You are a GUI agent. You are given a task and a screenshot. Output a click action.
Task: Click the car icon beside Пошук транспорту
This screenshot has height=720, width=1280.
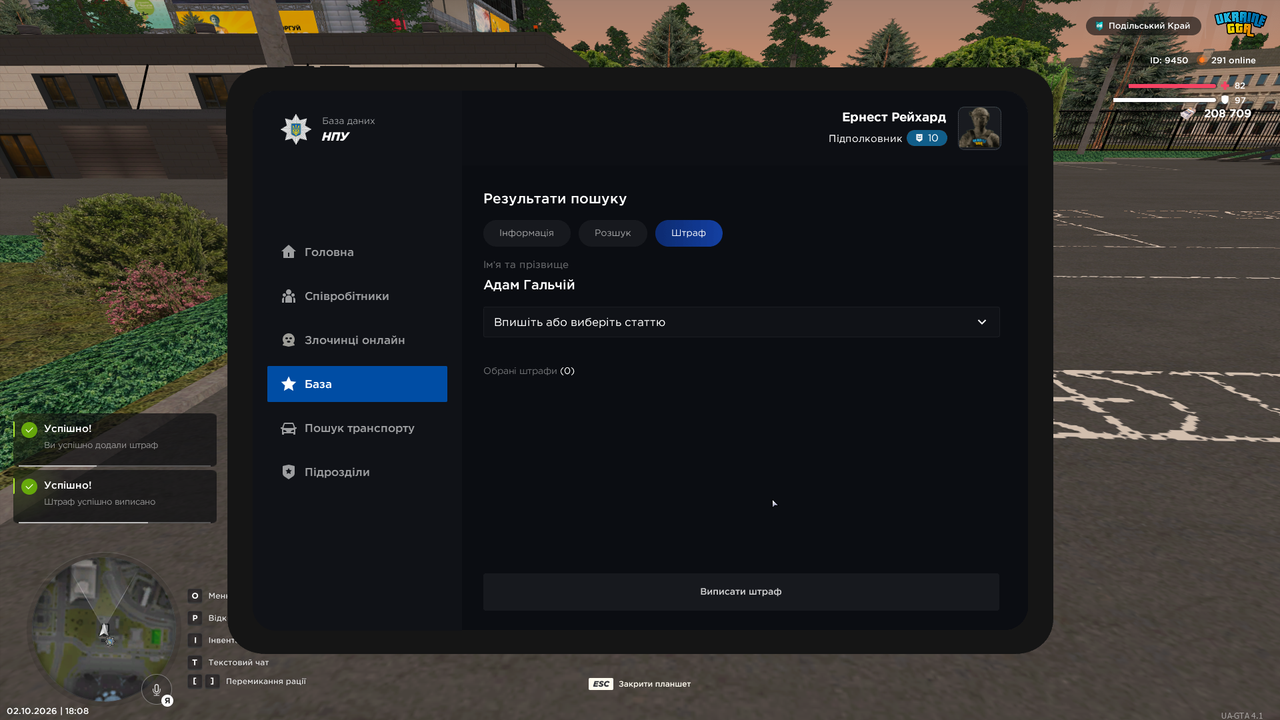click(289, 428)
